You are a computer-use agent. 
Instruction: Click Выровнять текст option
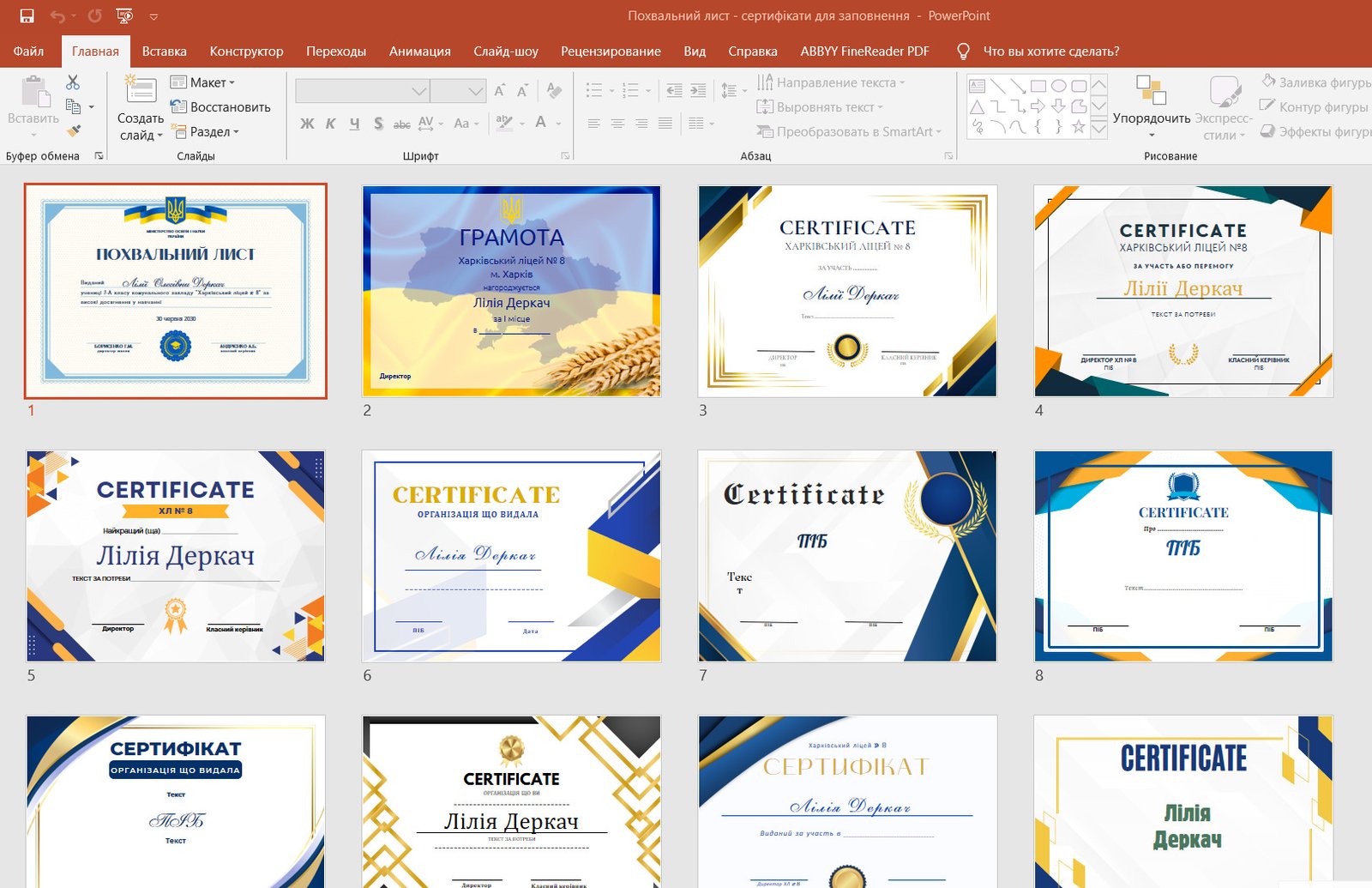820,107
